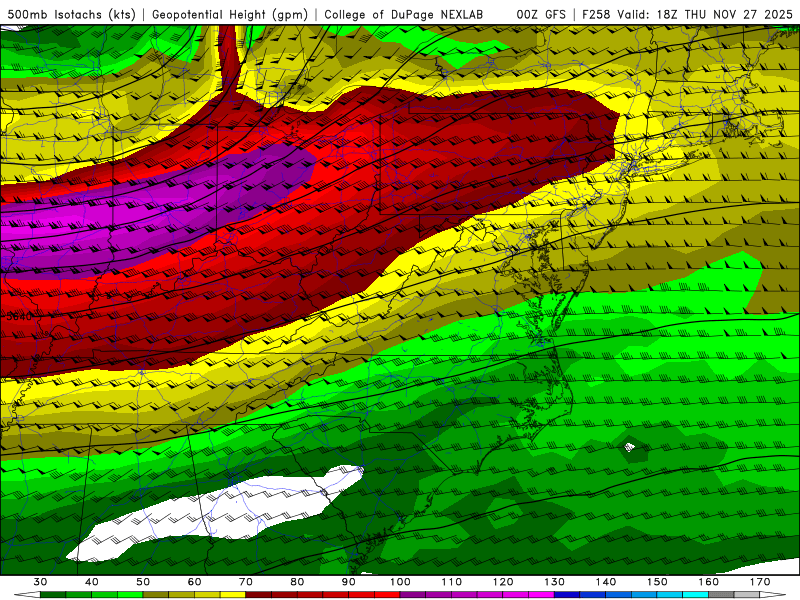Image resolution: width=800 pixels, height=600 pixels.
Task: Click the gray swatch just above 160
Action: [x=721, y=595]
